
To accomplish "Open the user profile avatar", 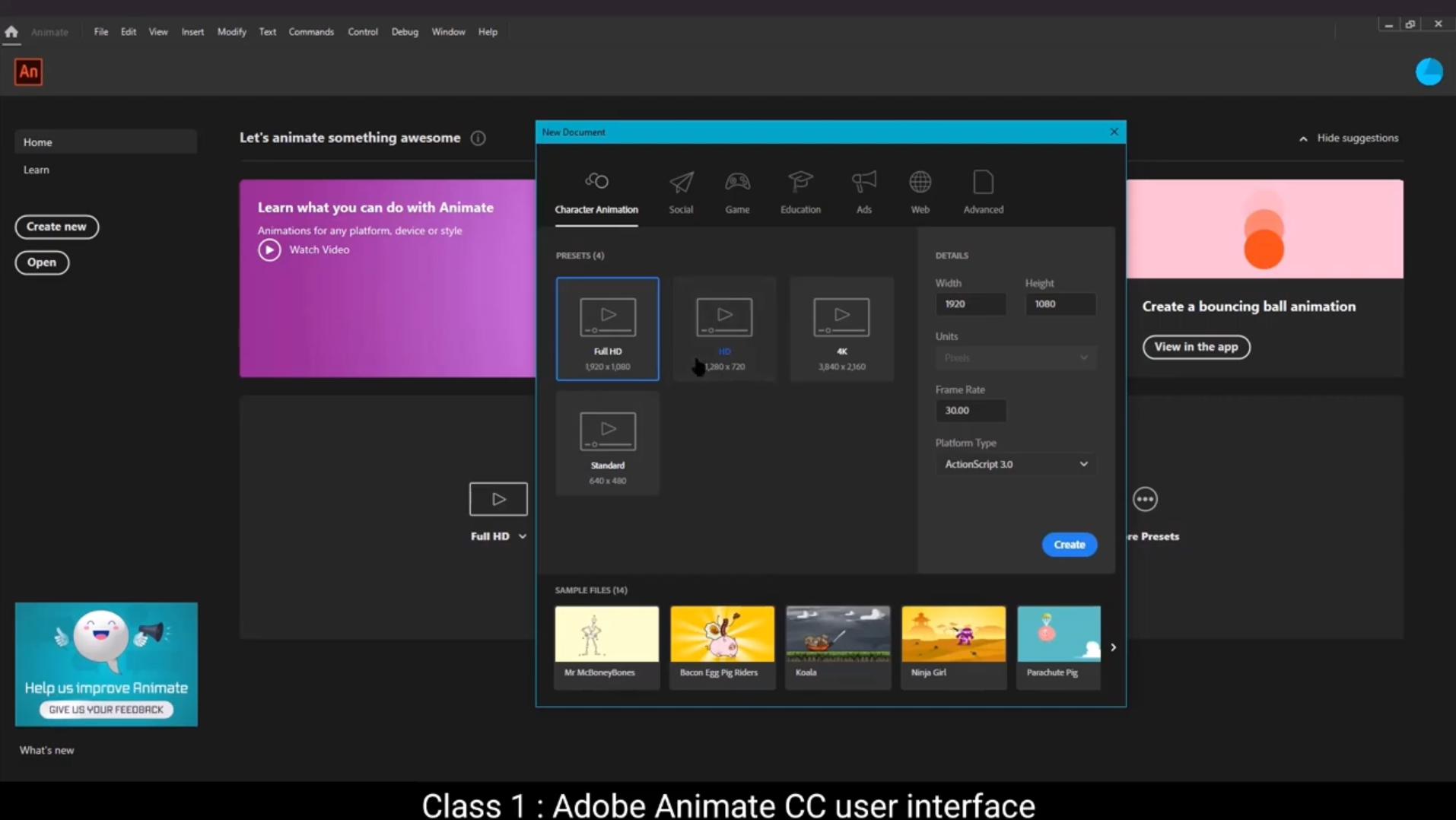I will 1429,72.
